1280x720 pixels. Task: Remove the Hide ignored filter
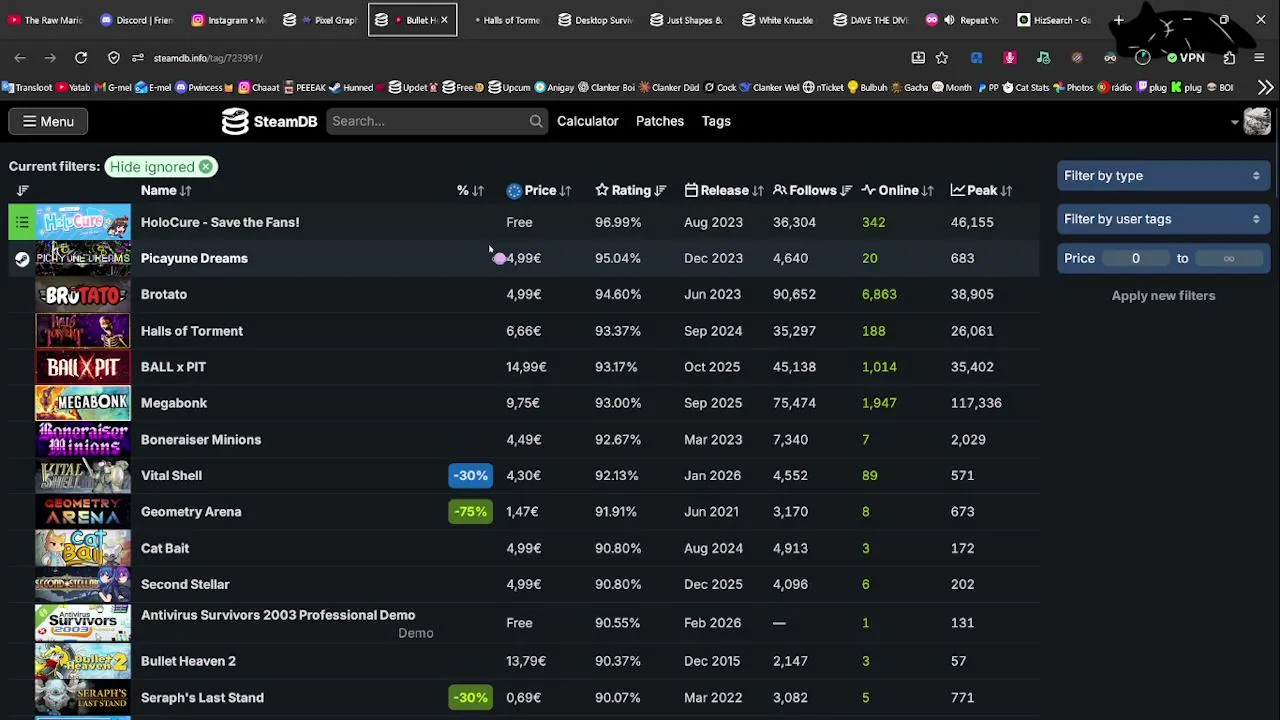[x=205, y=167]
